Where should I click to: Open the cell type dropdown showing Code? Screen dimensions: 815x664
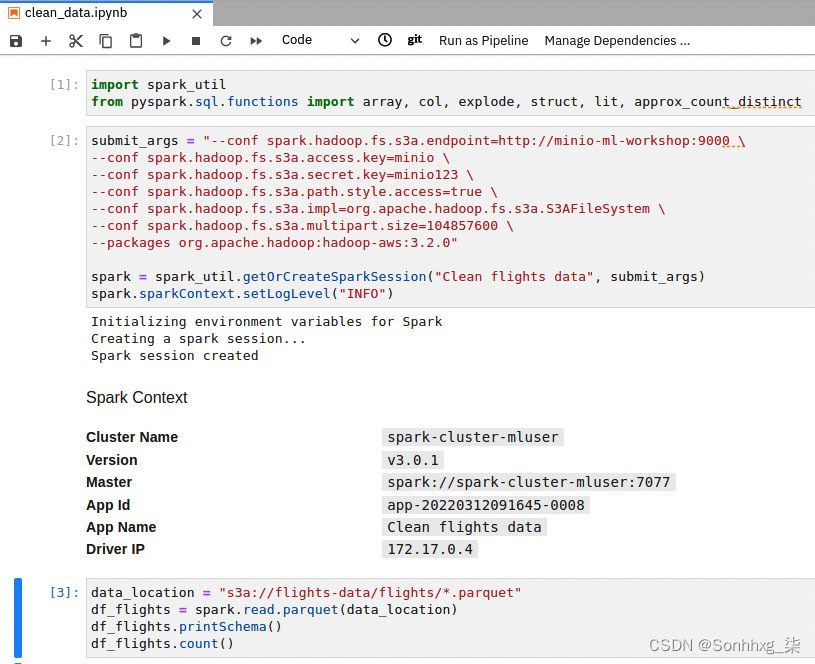[x=320, y=40]
